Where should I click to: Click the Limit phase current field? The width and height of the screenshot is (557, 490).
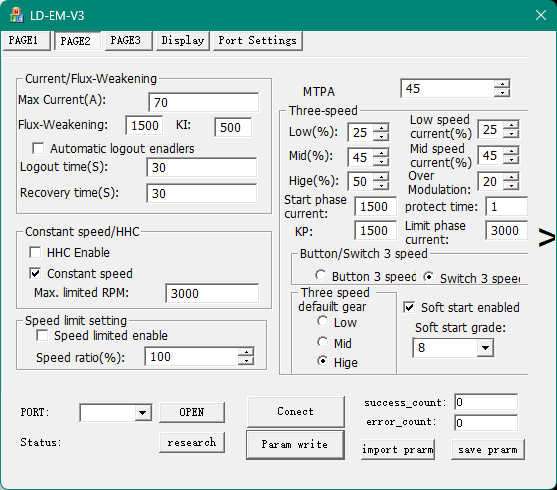pos(506,231)
